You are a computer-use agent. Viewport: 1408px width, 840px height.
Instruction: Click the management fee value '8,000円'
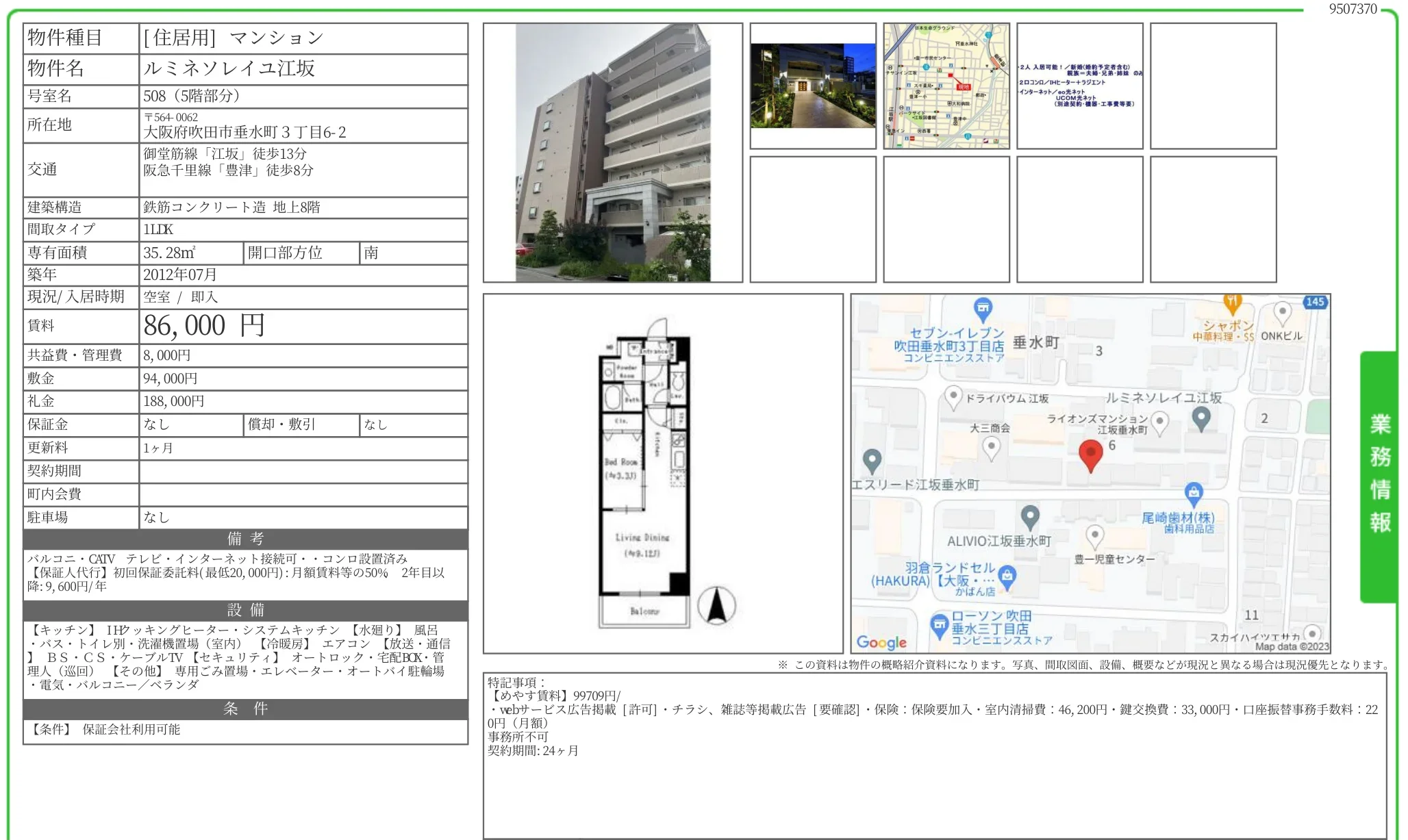(167, 355)
